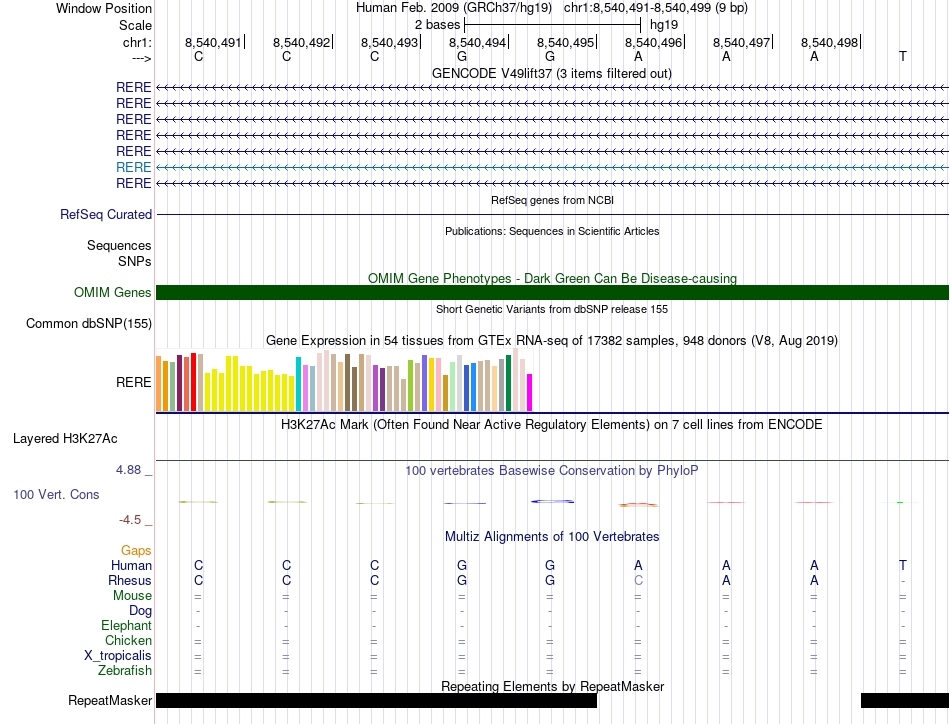Click the Zebrafish species label
Viewport: 950px width, 724px height.
click(x=125, y=671)
